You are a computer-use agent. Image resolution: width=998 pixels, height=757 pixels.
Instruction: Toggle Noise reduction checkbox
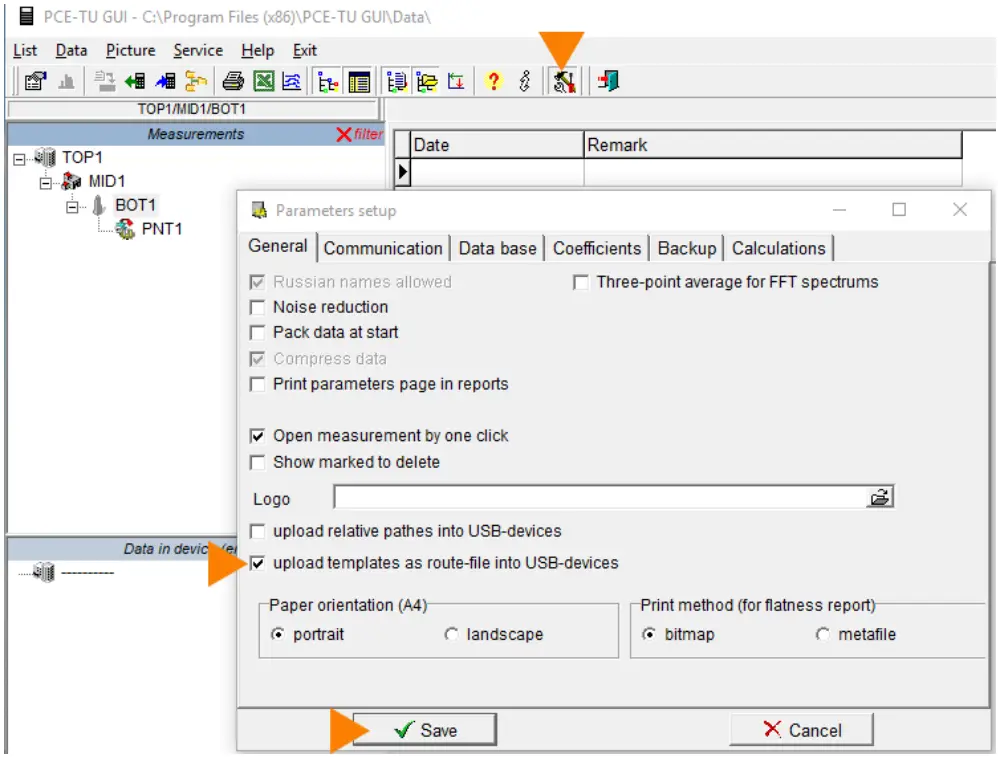258,308
